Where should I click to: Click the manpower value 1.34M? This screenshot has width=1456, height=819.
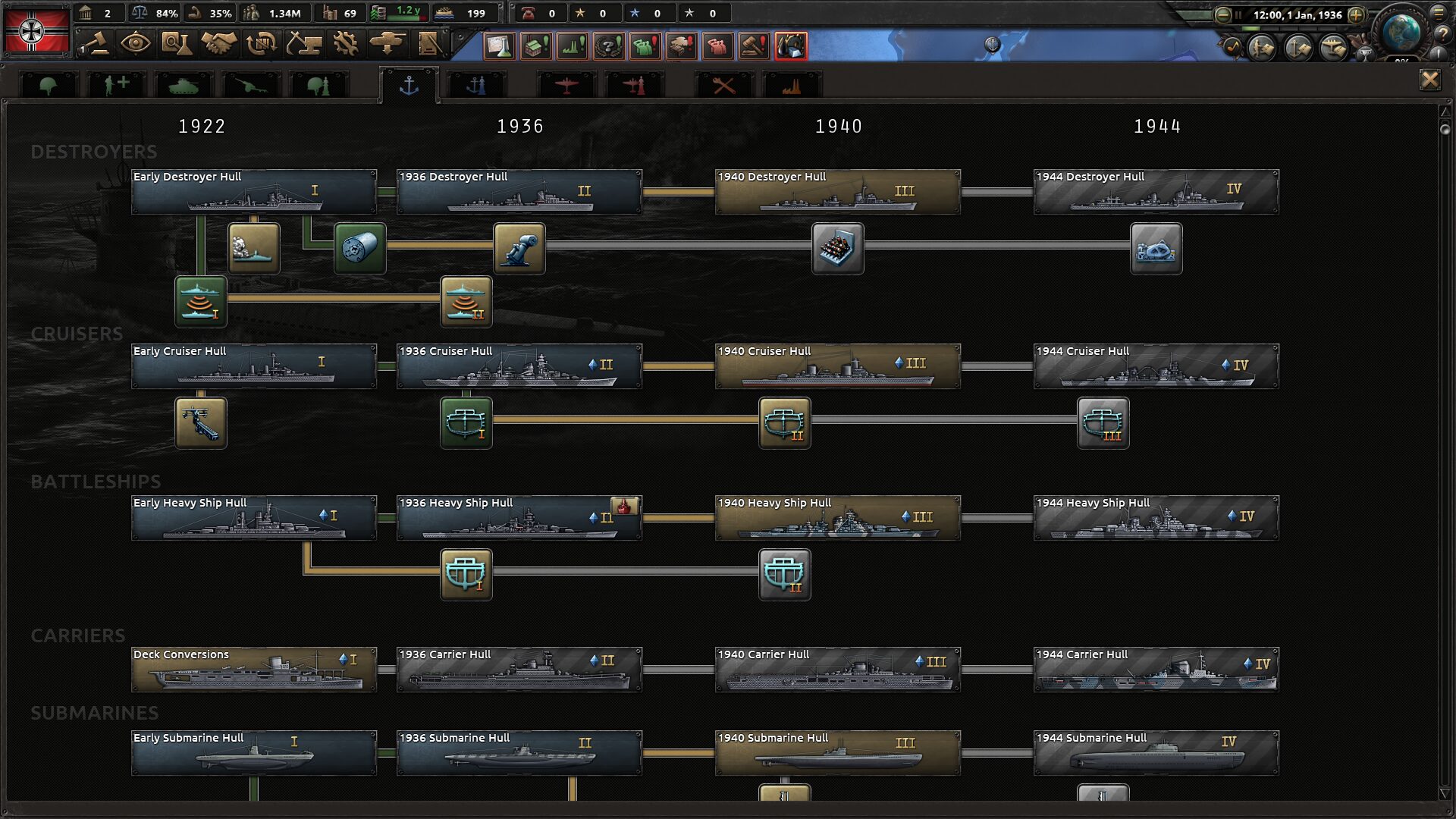pyautogui.click(x=284, y=13)
